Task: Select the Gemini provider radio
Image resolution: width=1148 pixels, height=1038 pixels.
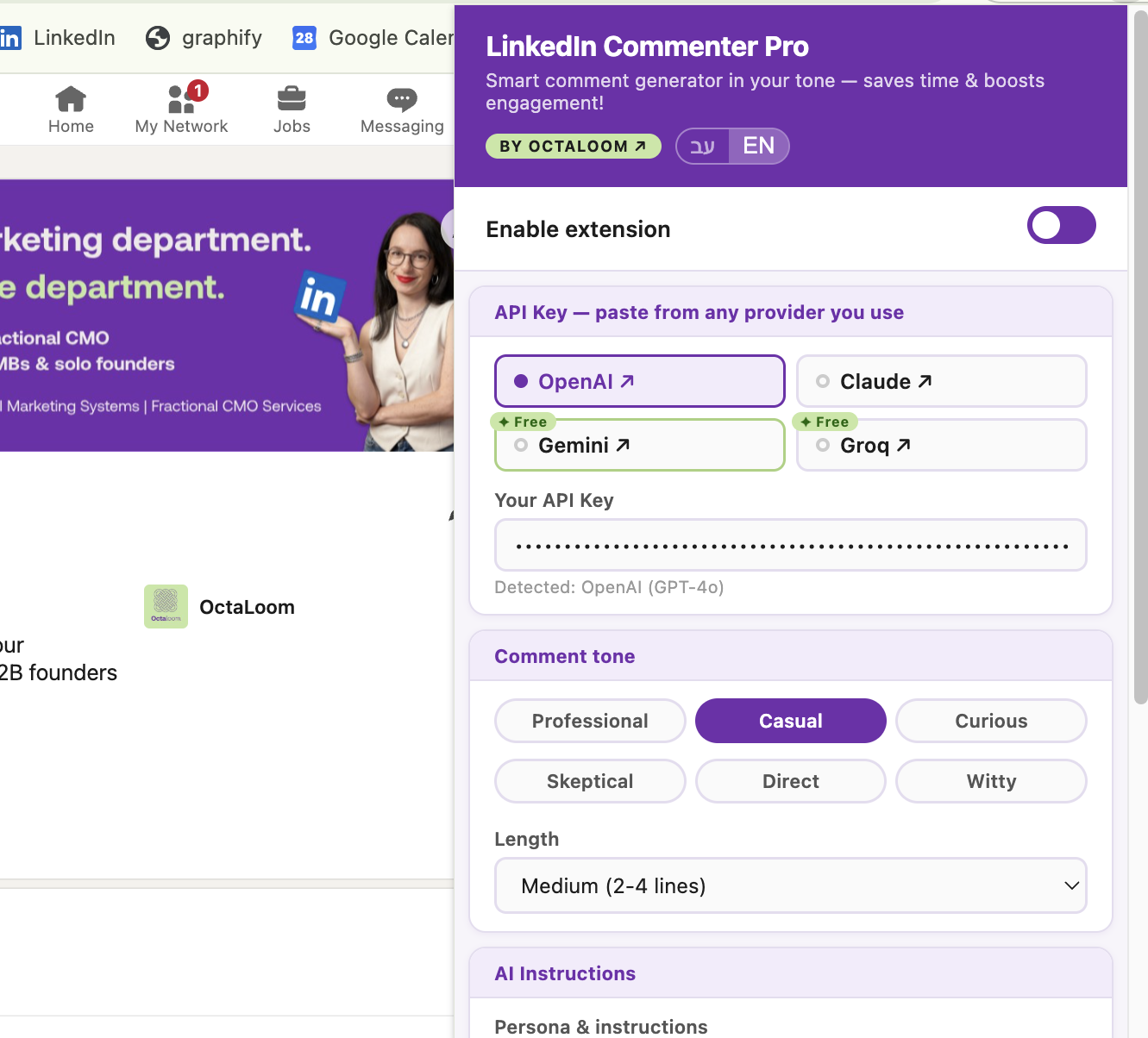Action: pyautogui.click(x=521, y=445)
